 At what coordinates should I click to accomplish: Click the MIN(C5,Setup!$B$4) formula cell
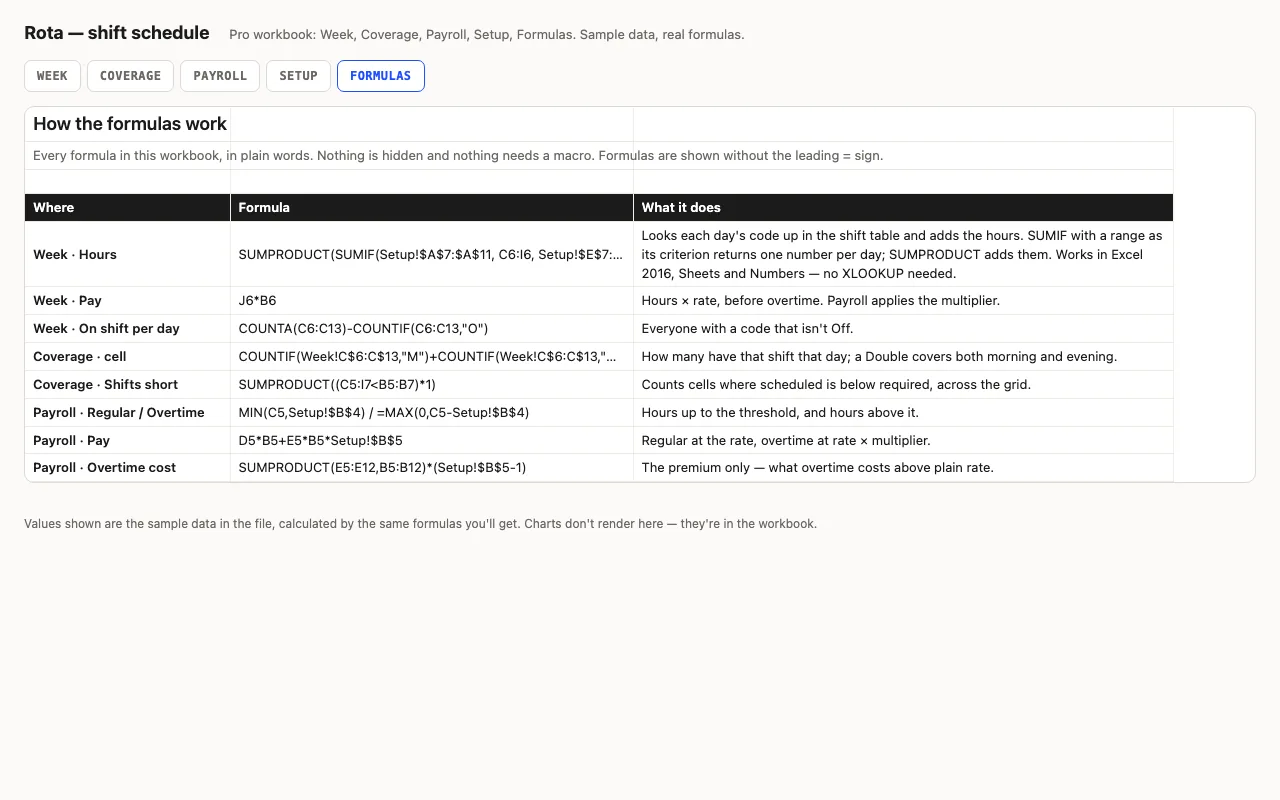432,412
